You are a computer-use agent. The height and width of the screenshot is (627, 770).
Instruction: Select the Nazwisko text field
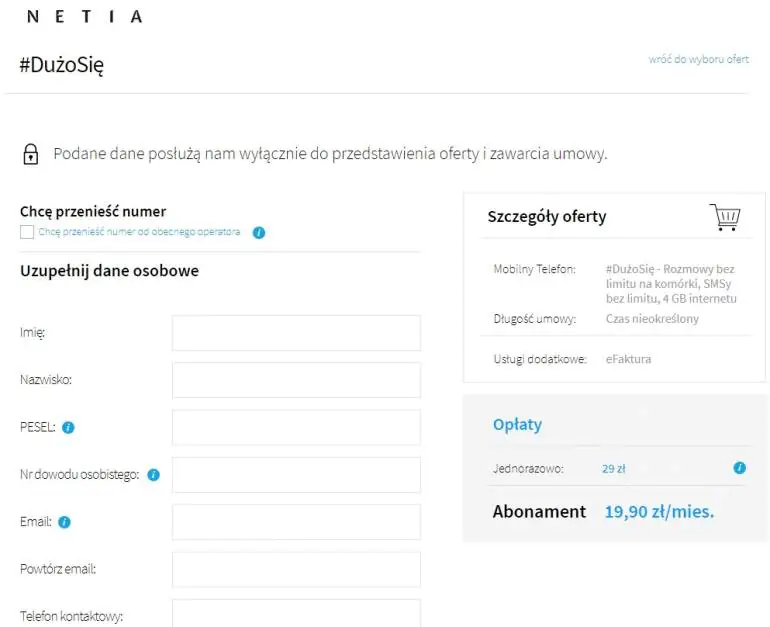pos(297,380)
